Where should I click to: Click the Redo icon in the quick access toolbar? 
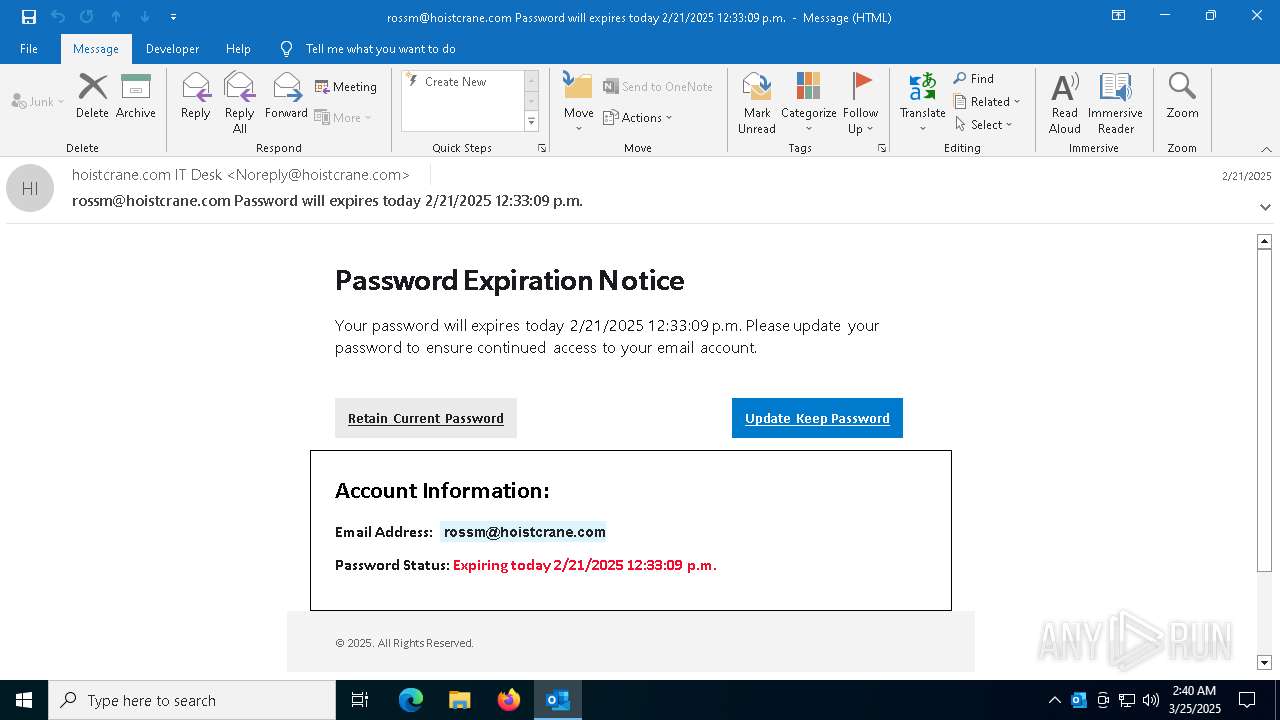pyautogui.click(x=87, y=17)
